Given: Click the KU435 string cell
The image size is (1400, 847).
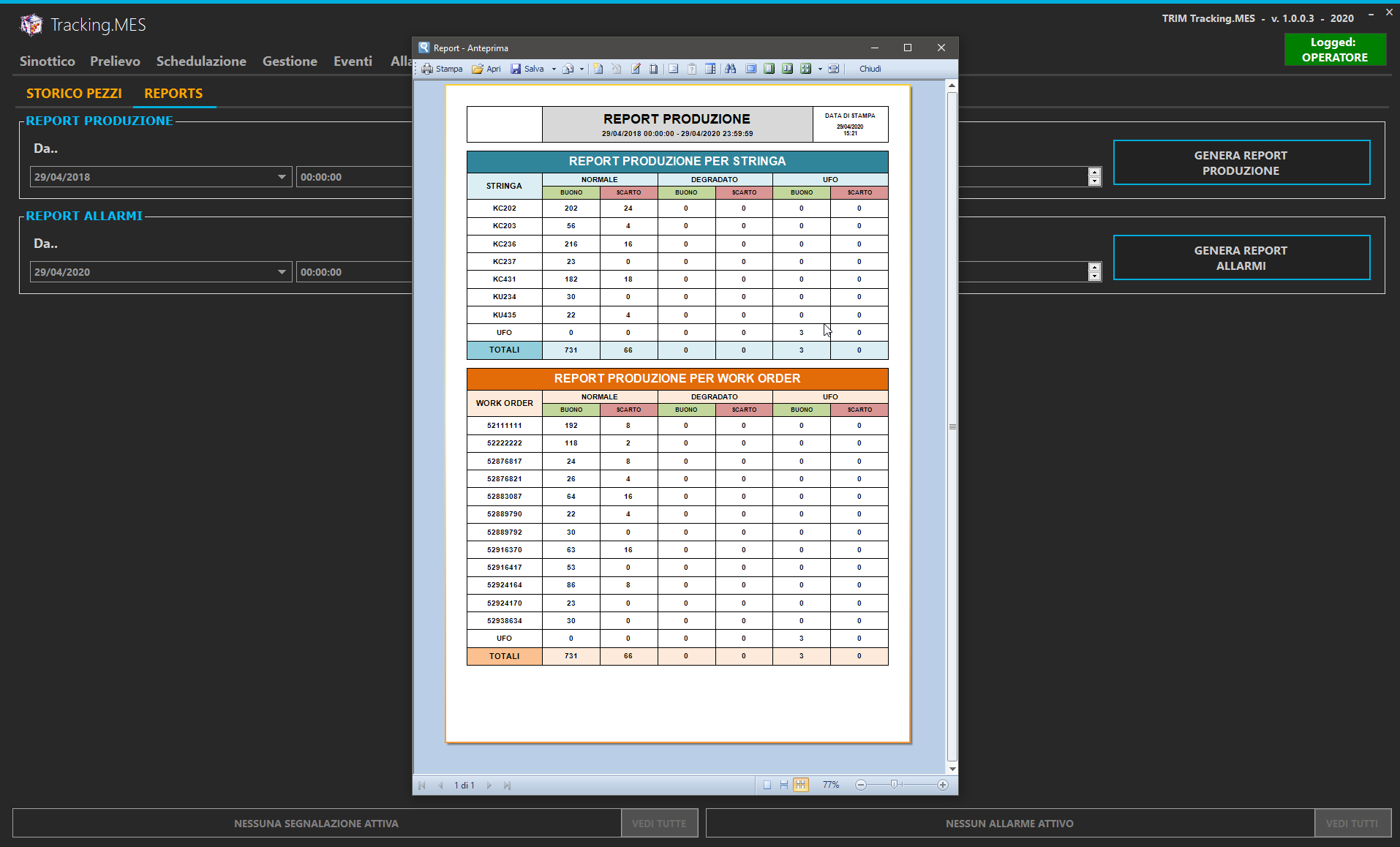Looking at the screenshot, I should tap(505, 315).
